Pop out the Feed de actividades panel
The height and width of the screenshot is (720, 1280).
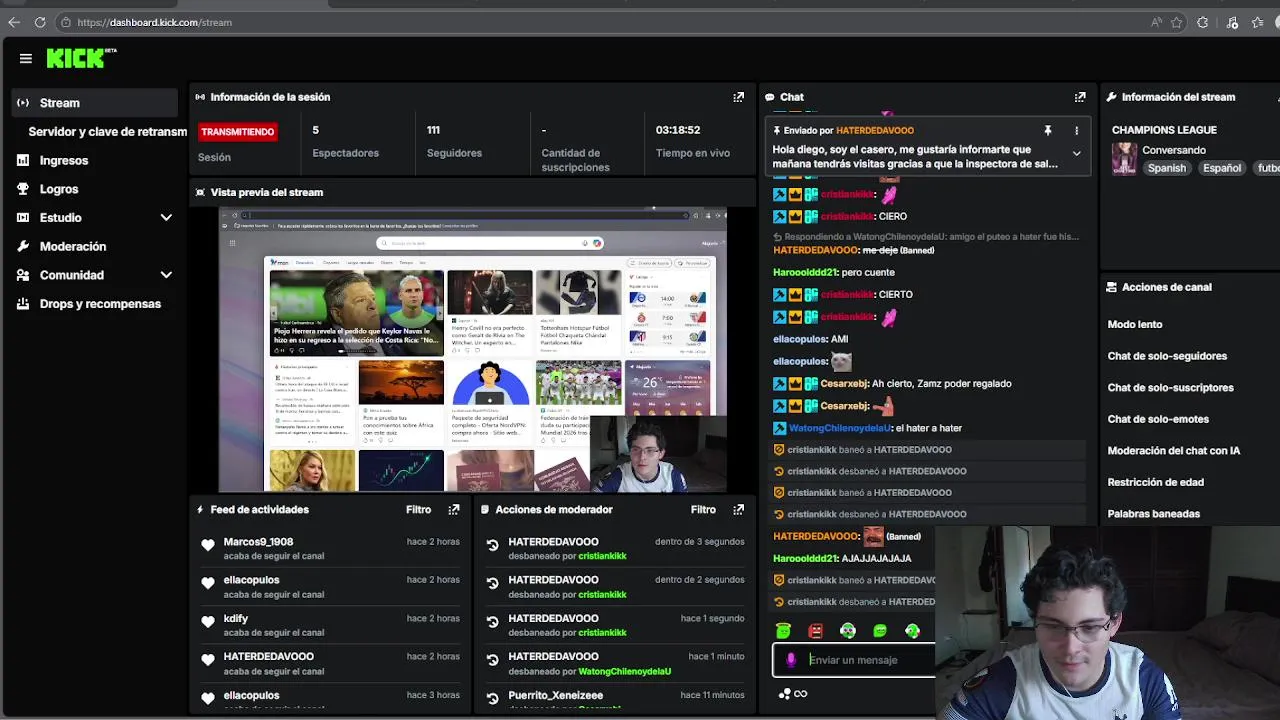click(454, 510)
